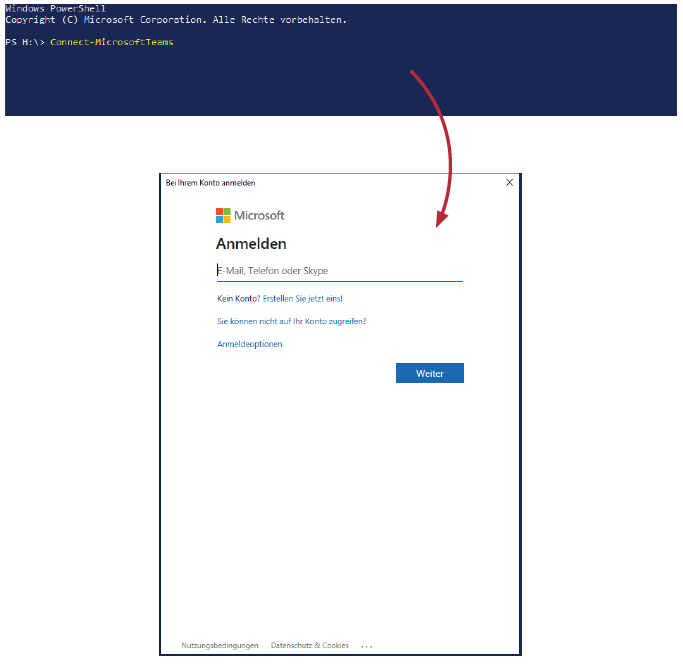This screenshot has height=664, width=683.
Task: Click the Anmelden heading text
Action: point(251,244)
